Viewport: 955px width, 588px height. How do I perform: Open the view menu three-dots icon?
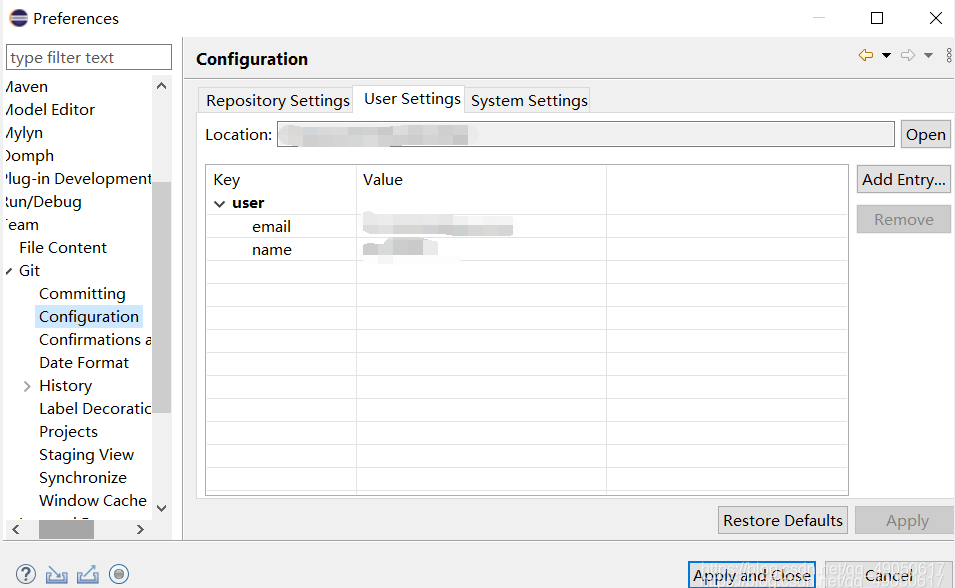[949, 55]
